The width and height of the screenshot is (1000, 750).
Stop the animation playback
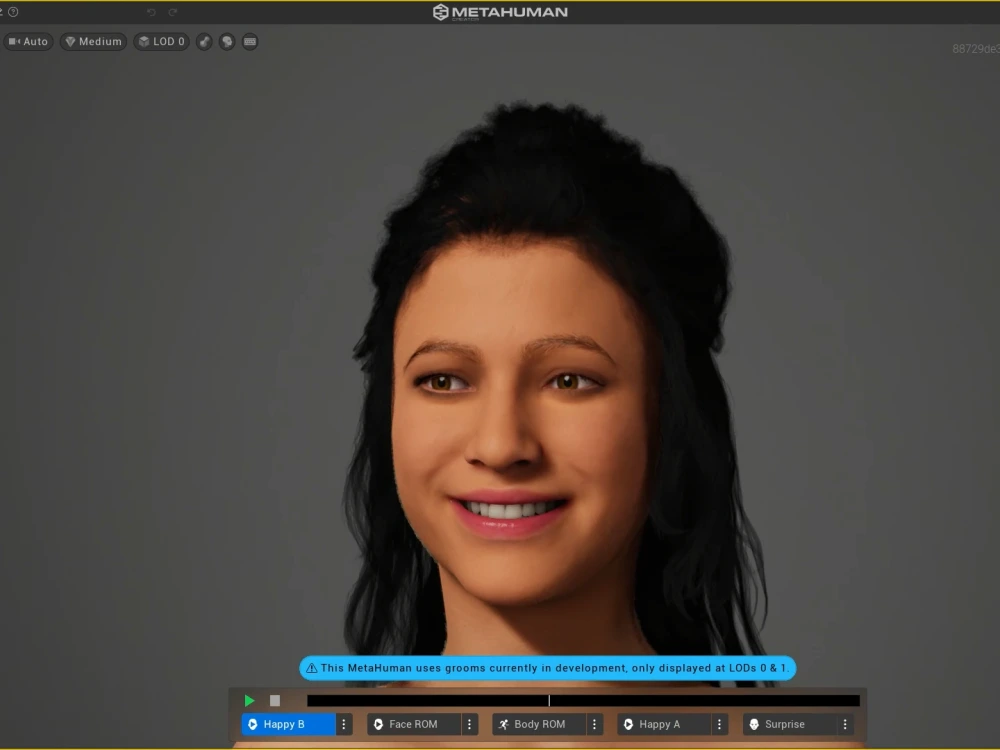[273, 700]
